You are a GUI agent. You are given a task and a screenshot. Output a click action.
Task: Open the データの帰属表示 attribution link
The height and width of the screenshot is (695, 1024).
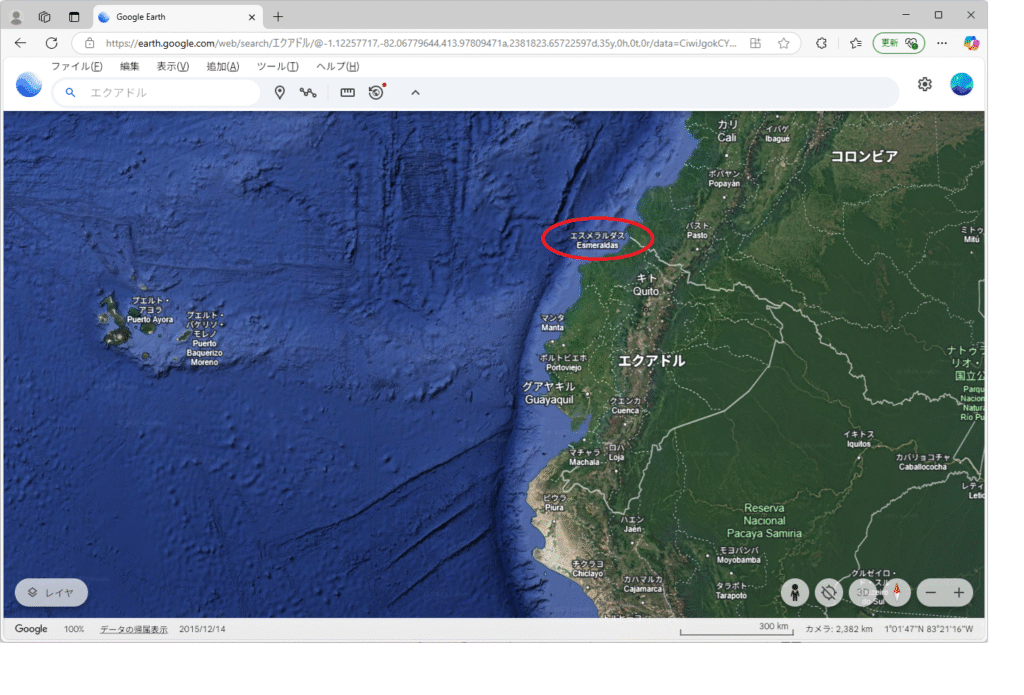pos(133,629)
